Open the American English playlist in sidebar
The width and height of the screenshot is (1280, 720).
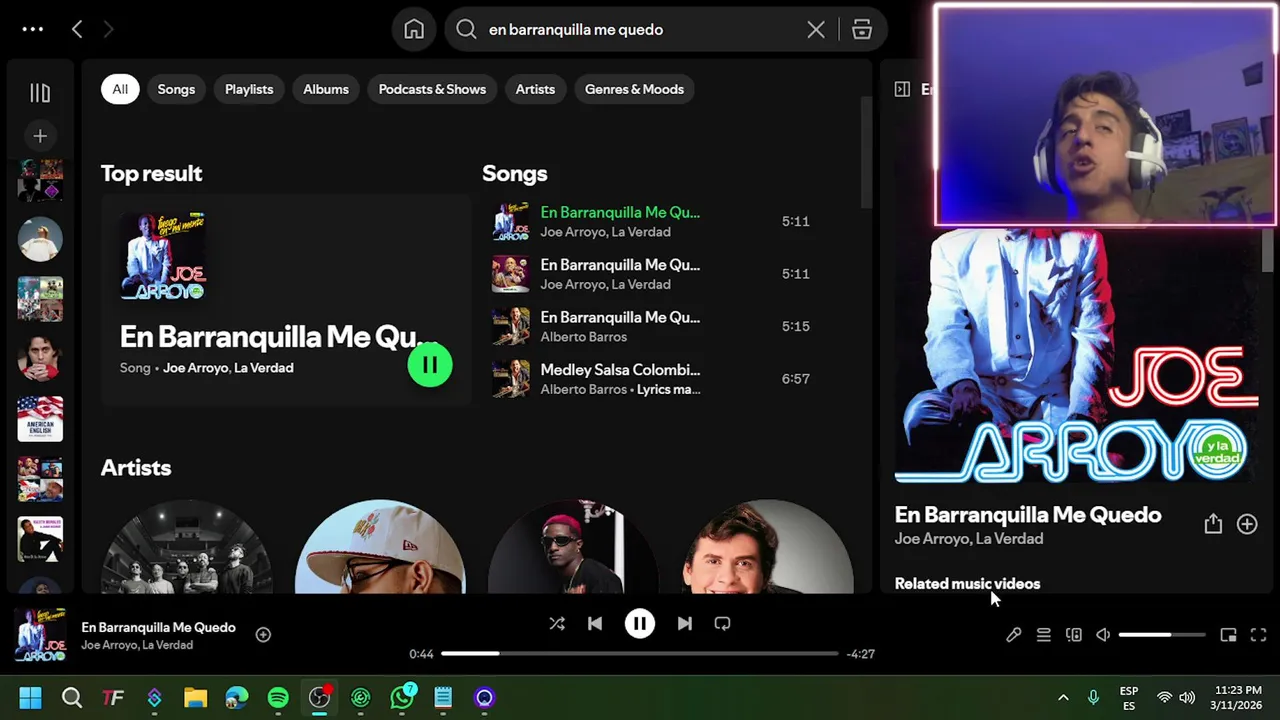click(40, 419)
